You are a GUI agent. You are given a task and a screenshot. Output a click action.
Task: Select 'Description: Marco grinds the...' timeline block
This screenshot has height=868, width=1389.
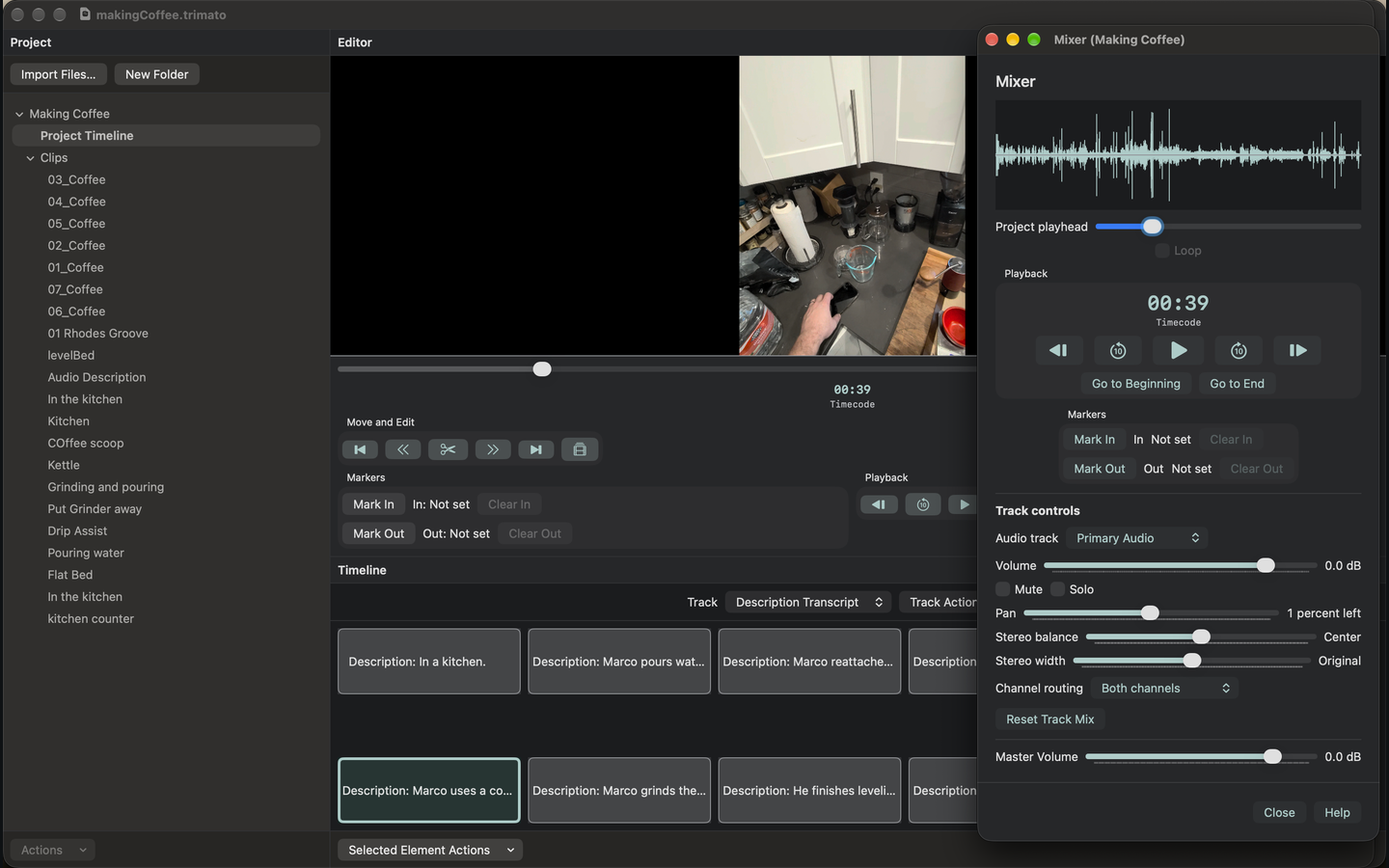coord(619,791)
